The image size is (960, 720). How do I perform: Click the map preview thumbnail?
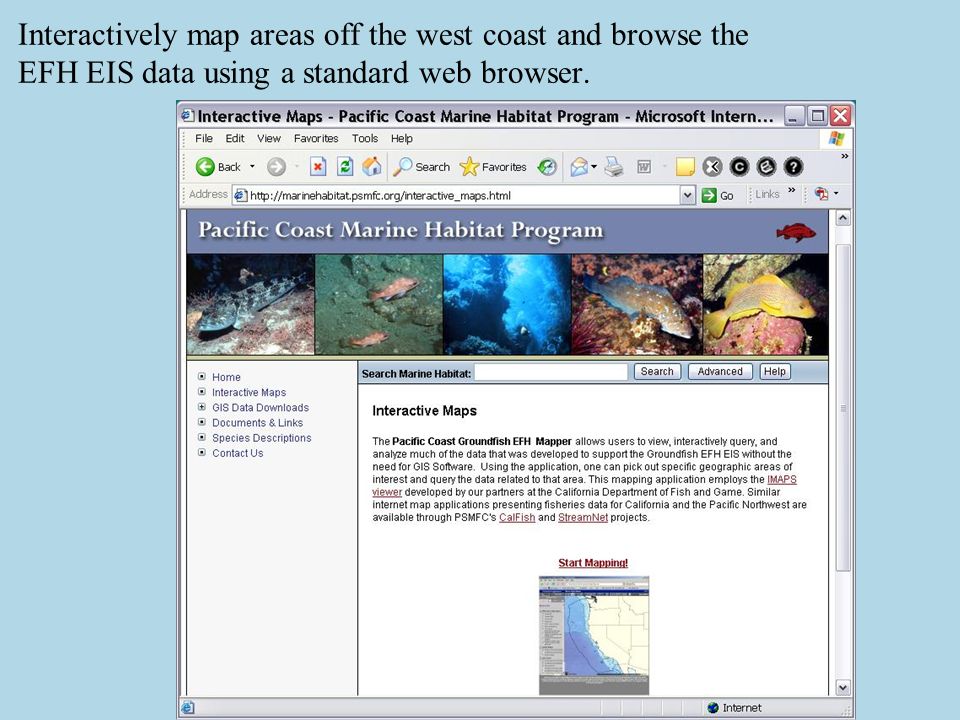pos(593,635)
